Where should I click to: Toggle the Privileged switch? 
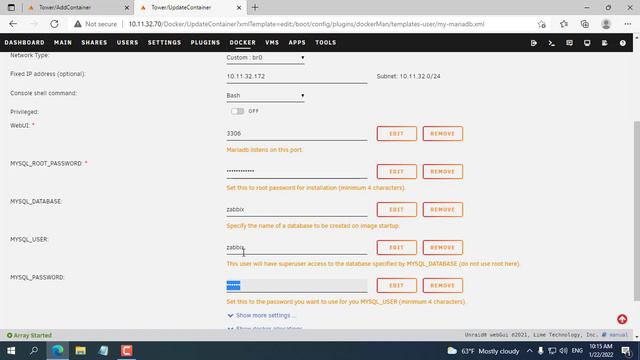click(237, 111)
